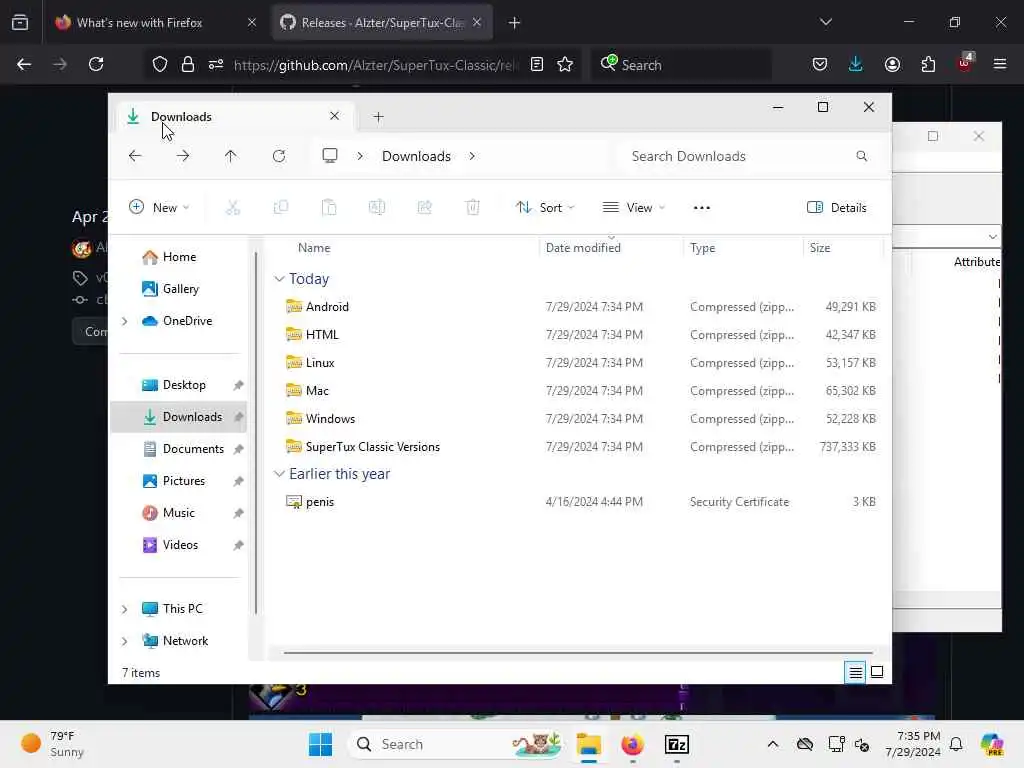Select the Android zip file
This screenshot has width=1024, height=768.
click(x=578, y=306)
